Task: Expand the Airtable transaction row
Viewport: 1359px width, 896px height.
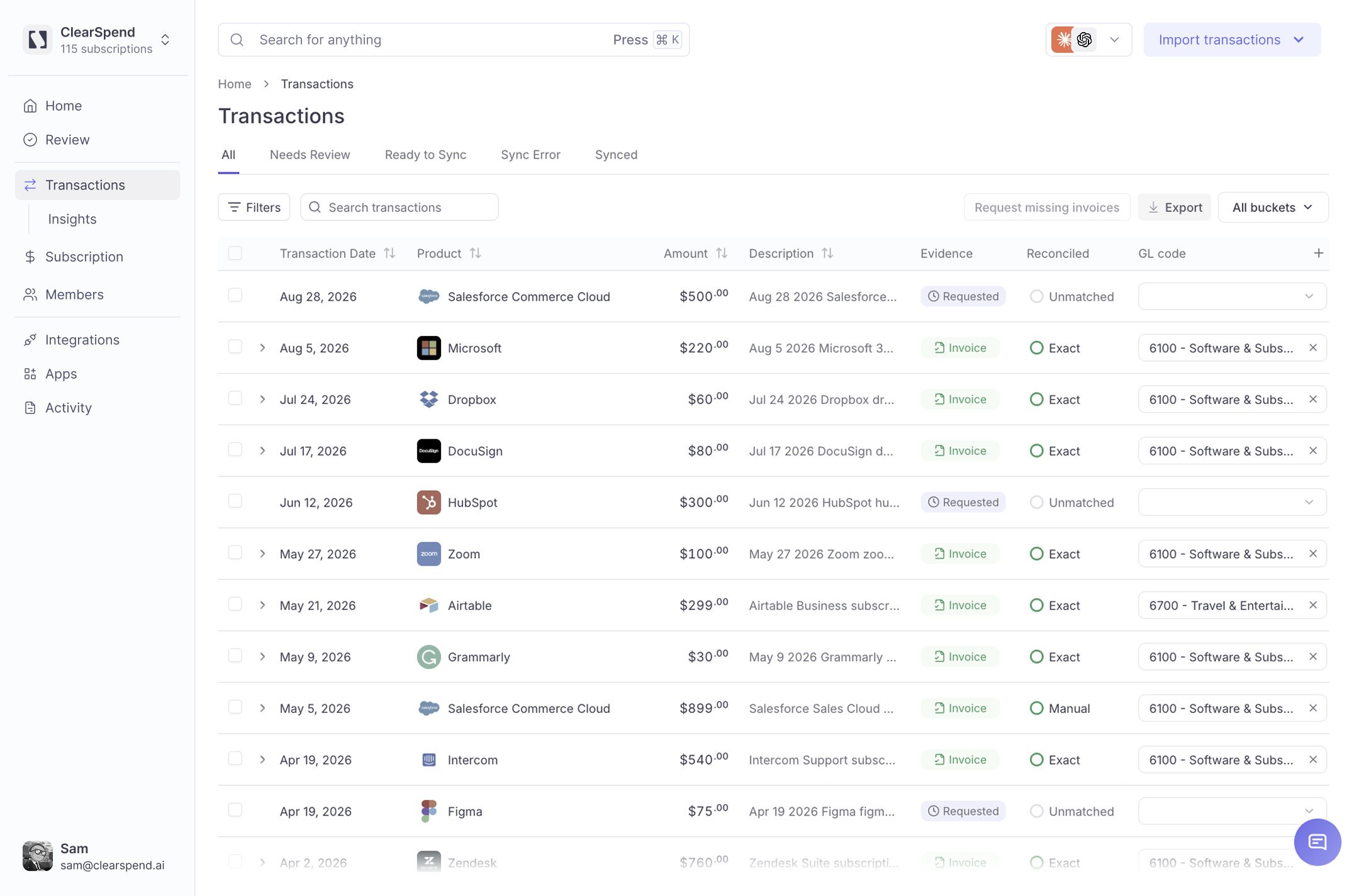Action: click(262, 605)
